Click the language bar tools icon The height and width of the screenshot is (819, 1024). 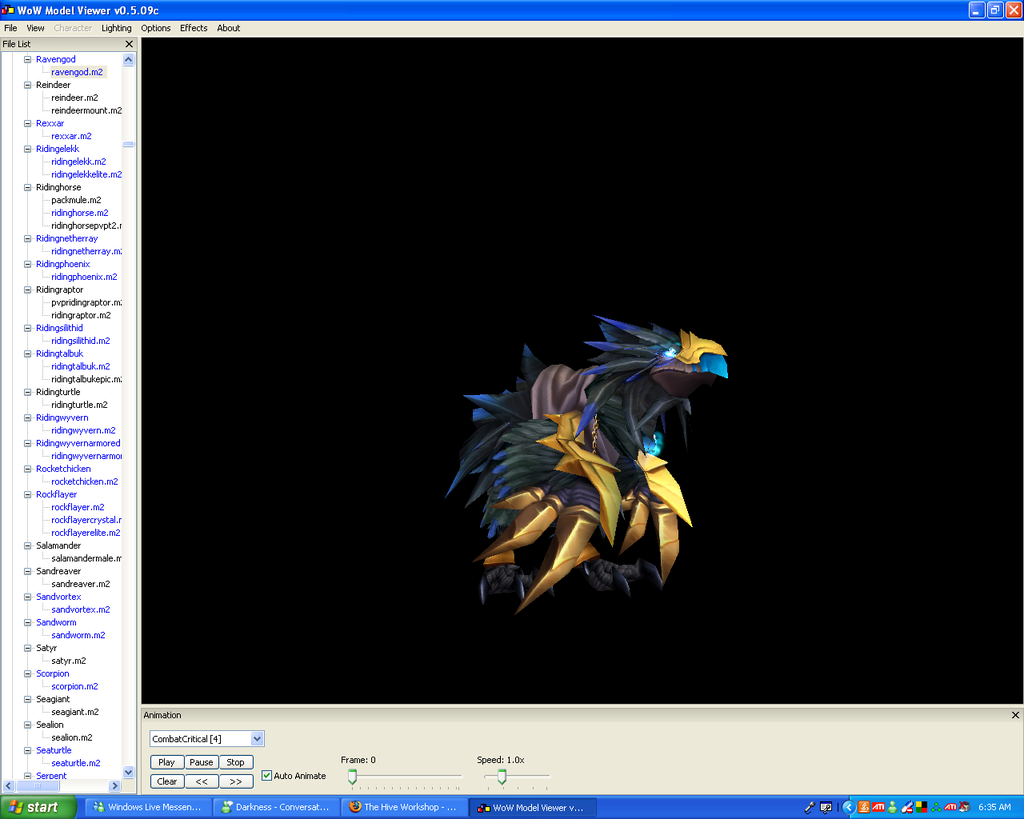pos(826,807)
